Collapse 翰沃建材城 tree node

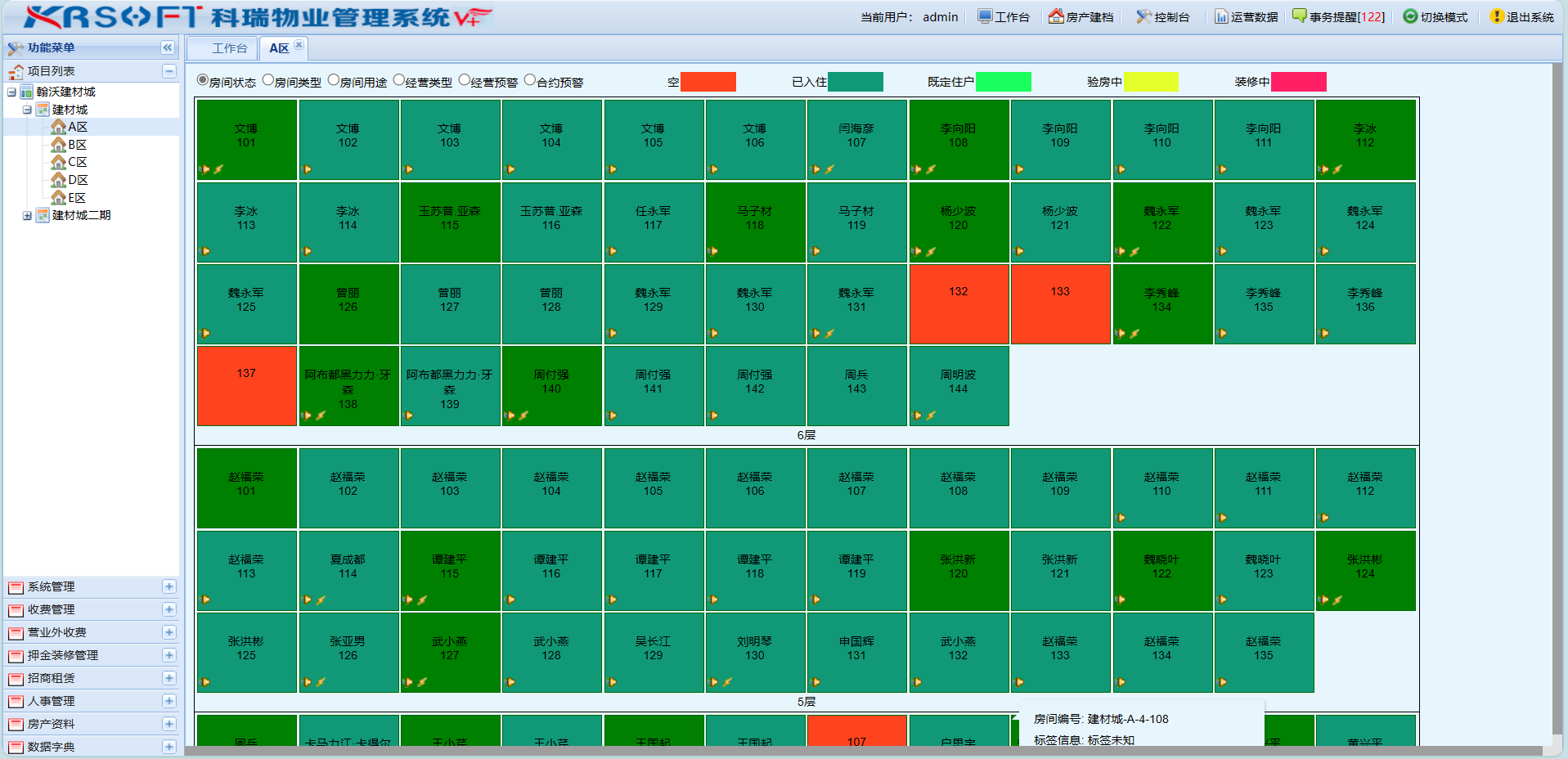point(11,92)
